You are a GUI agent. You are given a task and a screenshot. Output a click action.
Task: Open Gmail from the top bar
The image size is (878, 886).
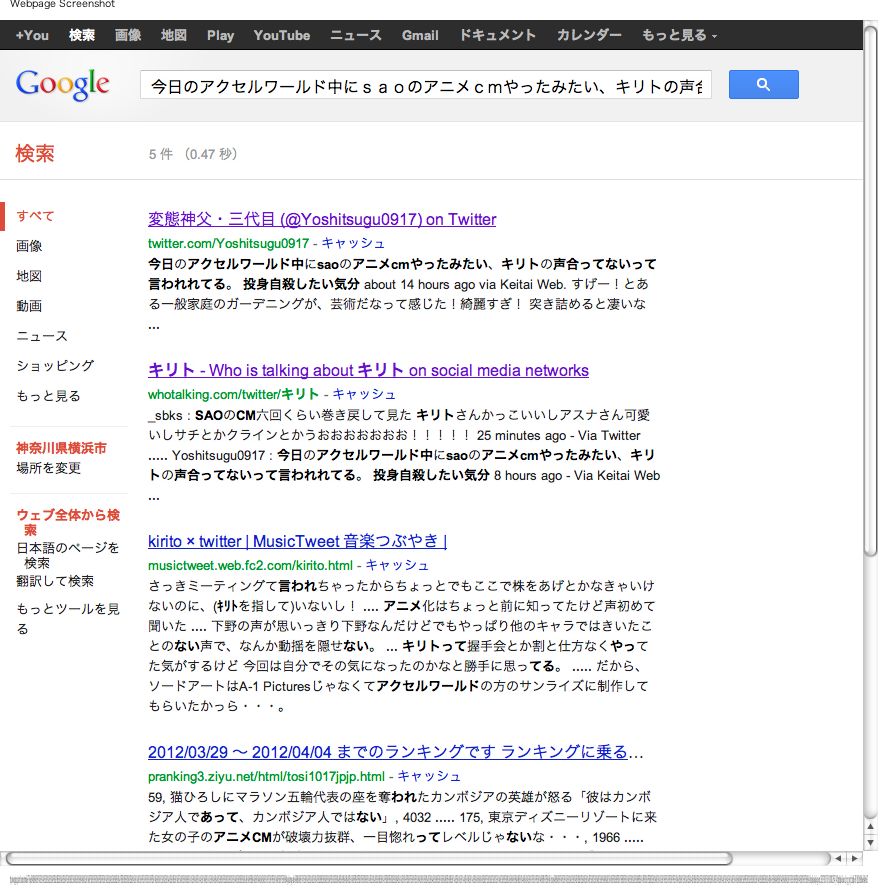tap(420, 35)
